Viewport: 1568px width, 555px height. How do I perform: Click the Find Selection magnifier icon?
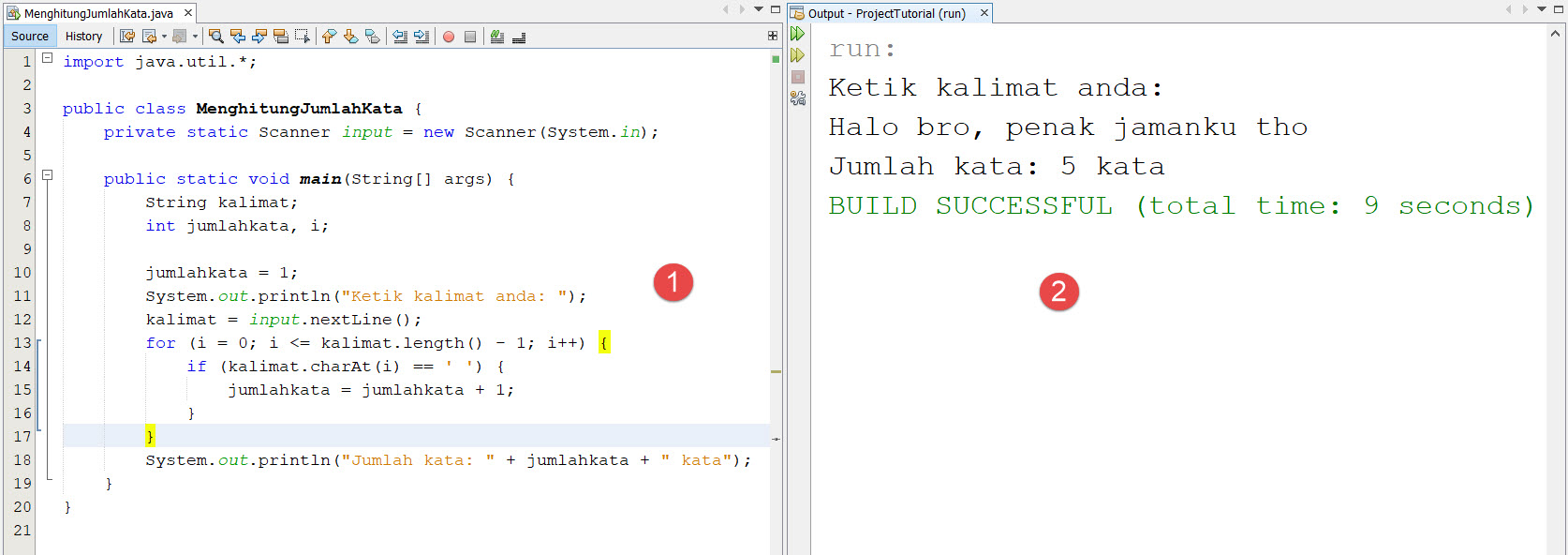click(215, 37)
